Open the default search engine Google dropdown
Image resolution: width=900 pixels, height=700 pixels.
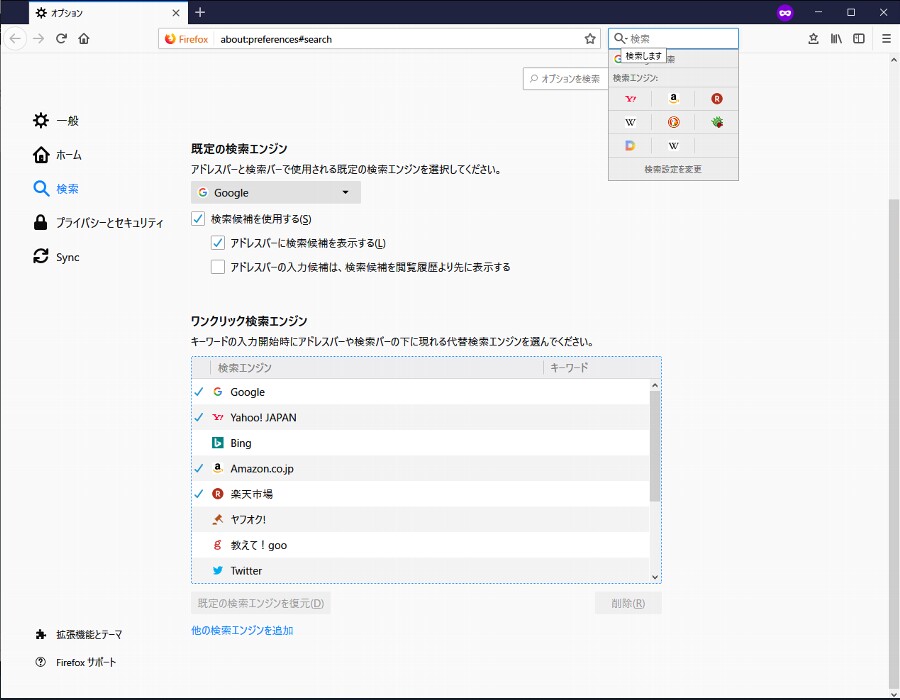275,193
